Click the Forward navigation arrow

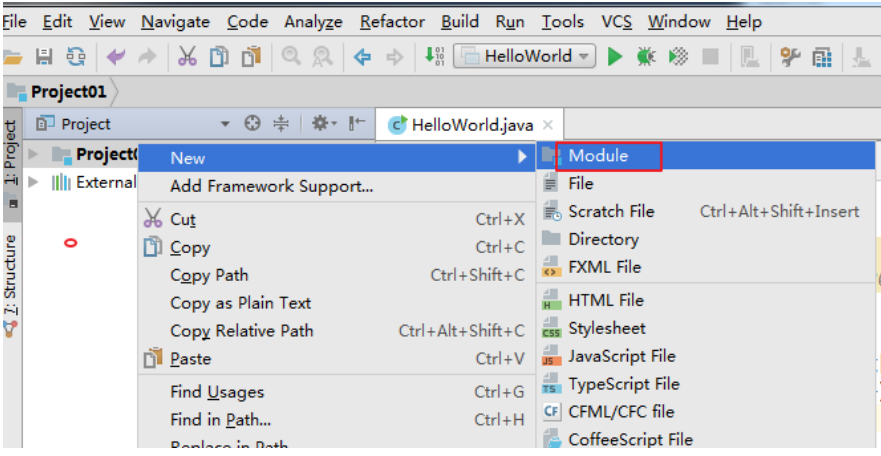coord(394,57)
